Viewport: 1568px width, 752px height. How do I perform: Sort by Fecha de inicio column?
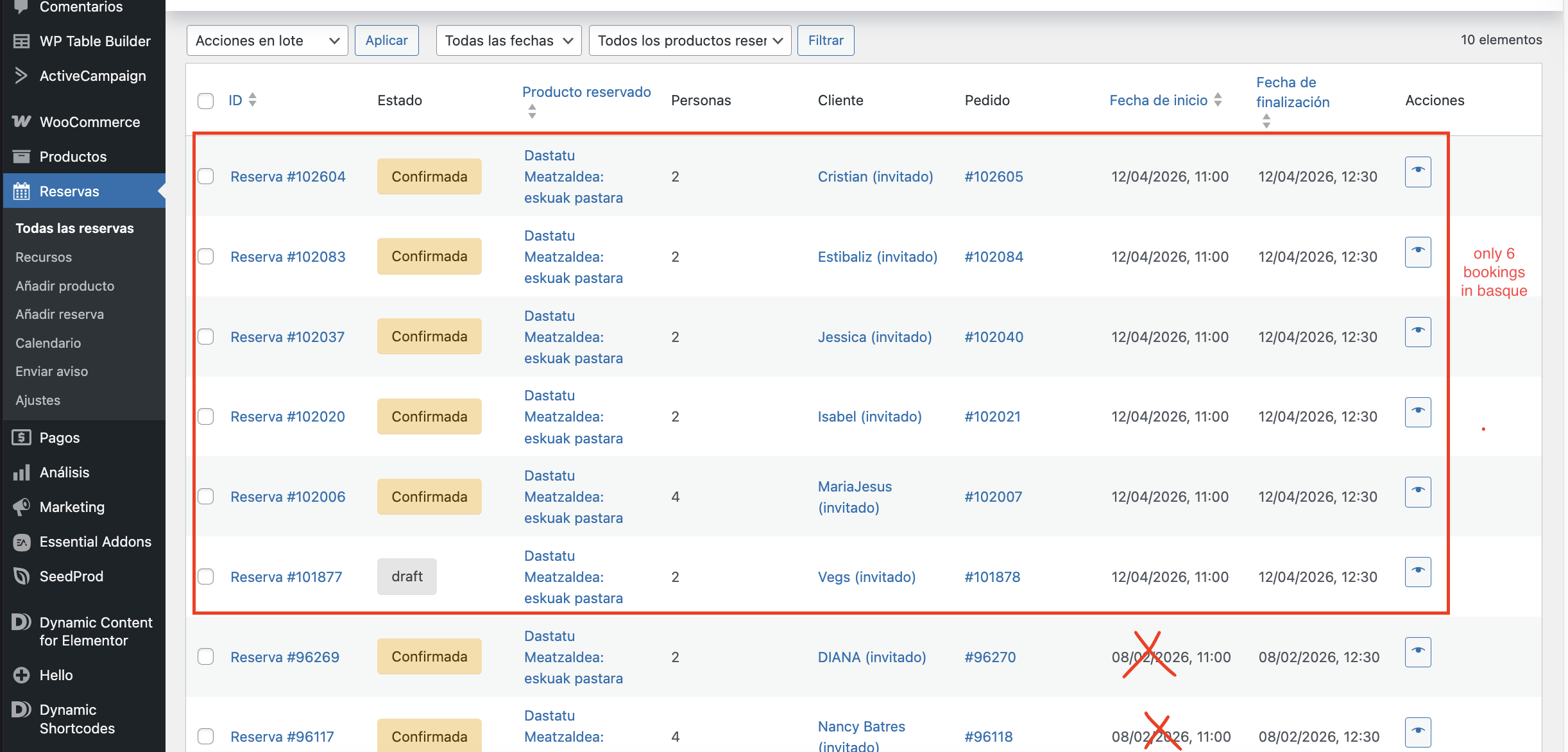point(1159,100)
